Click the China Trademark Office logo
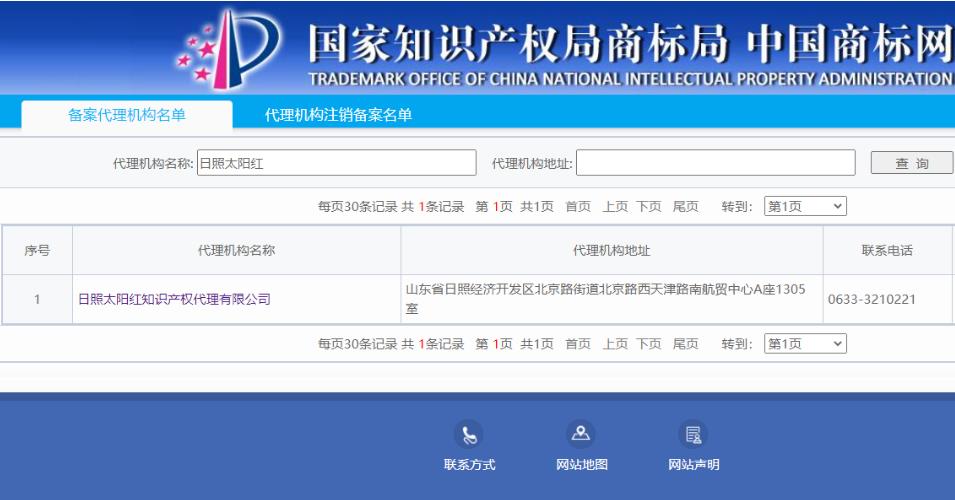 point(228,48)
